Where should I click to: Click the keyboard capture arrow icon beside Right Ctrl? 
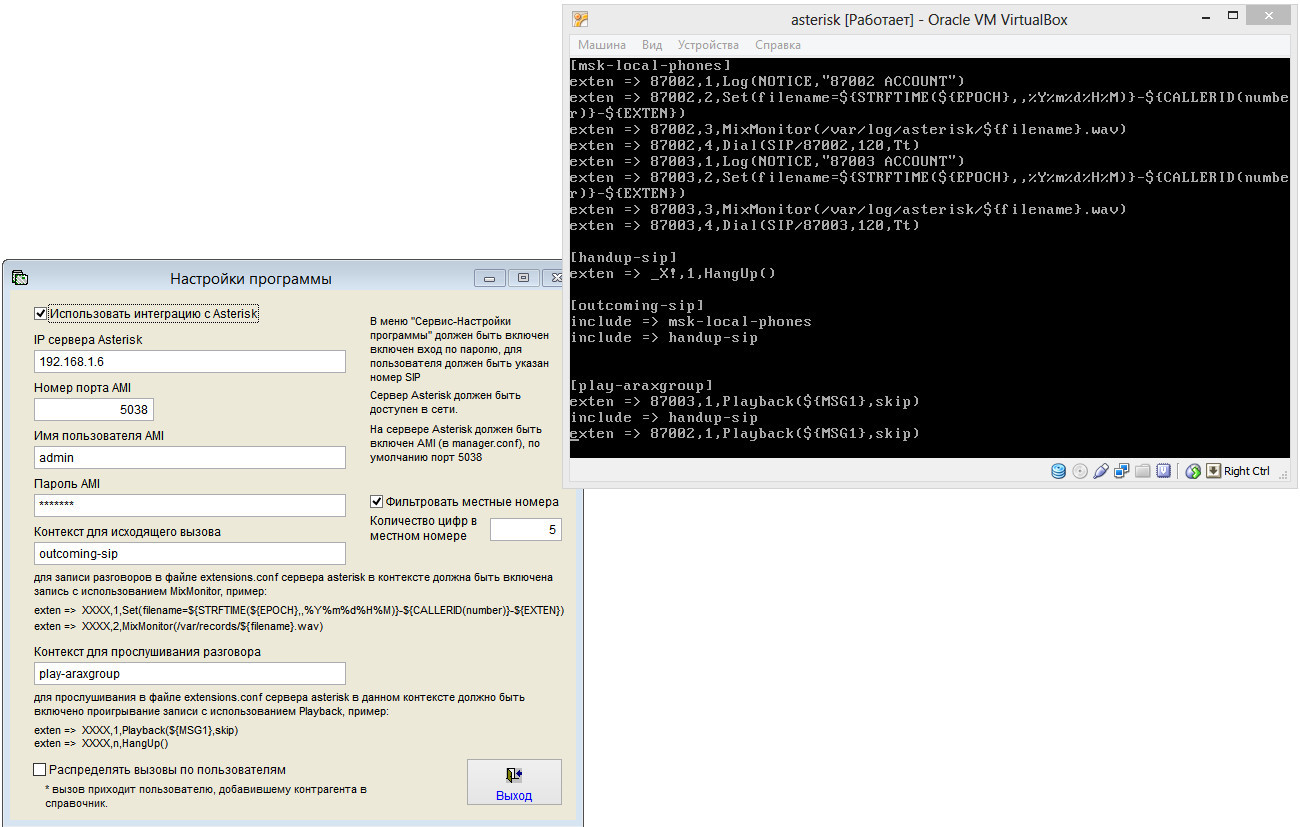click(x=1213, y=471)
